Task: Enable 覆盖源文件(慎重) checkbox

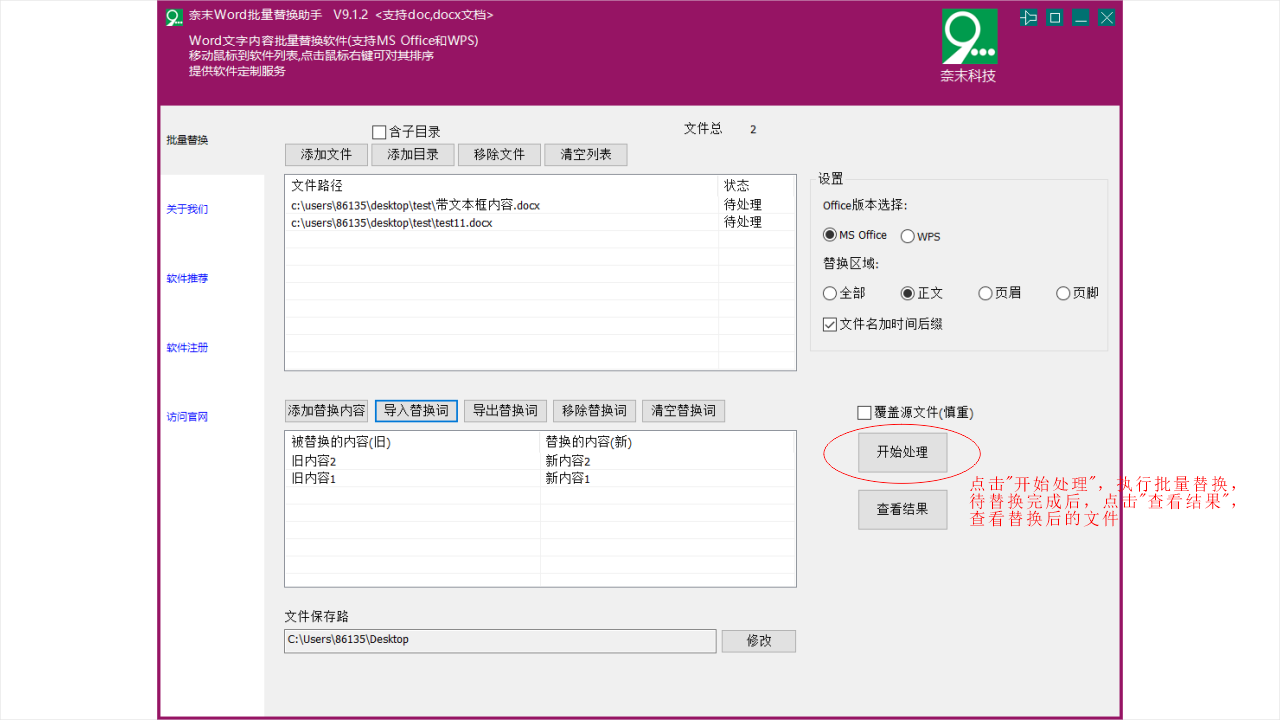Action: tap(864, 412)
